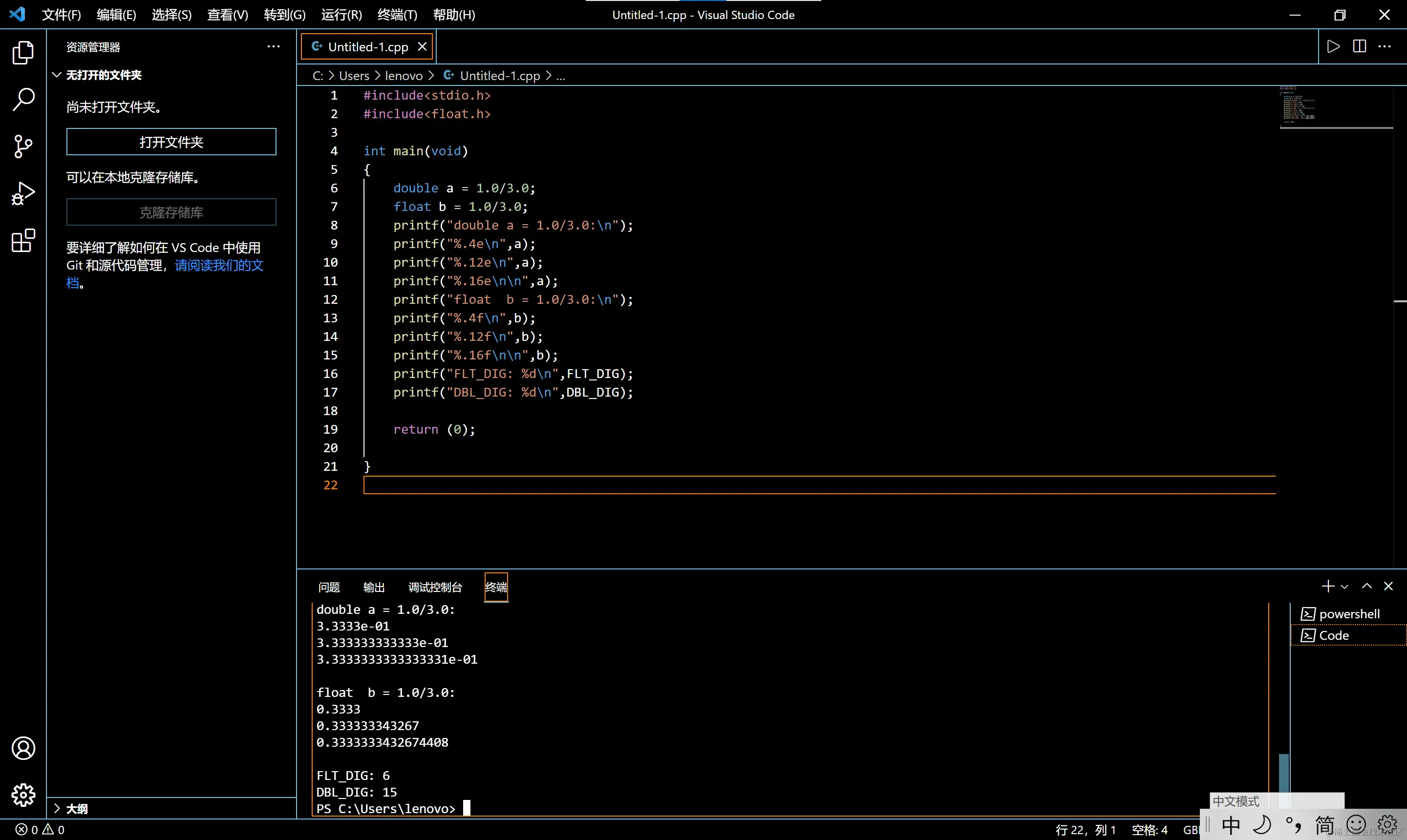Switch to the Debug Console panel tab

[435, 588]
